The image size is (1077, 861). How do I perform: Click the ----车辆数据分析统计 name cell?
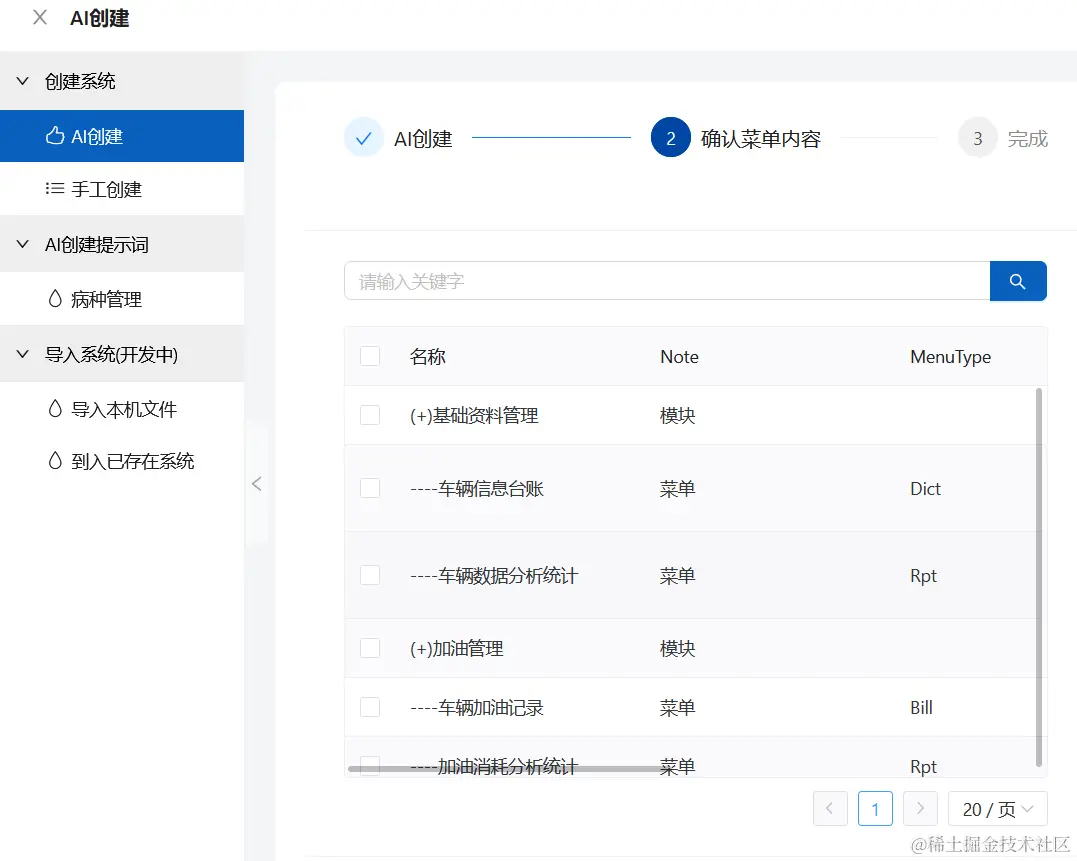(x=494, y=575)
